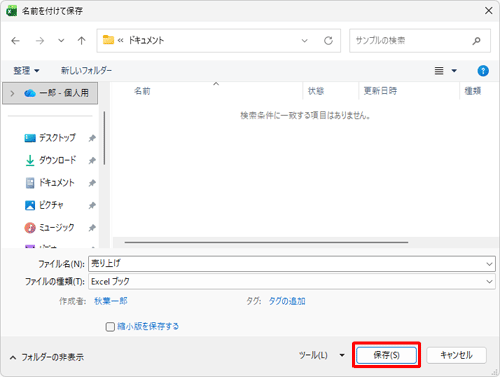The height and width of the screenshot is (377, 500).
Task: Go forward with the right arrow
Action: click(x=40, y=41)
